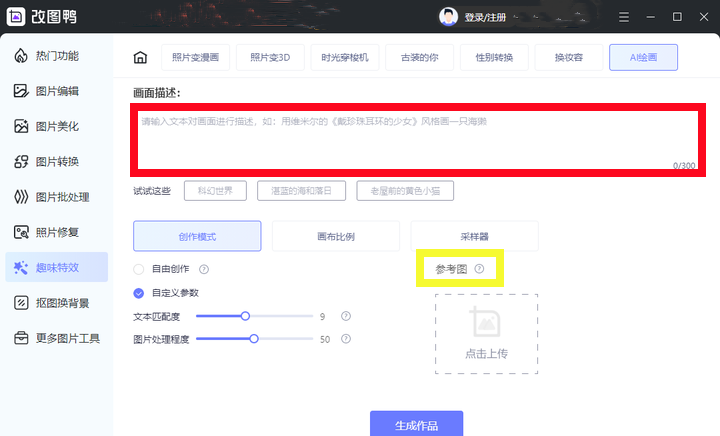Click the user avatar icon
Viewport: 720px width, 436px height.
tap(448, 17)
